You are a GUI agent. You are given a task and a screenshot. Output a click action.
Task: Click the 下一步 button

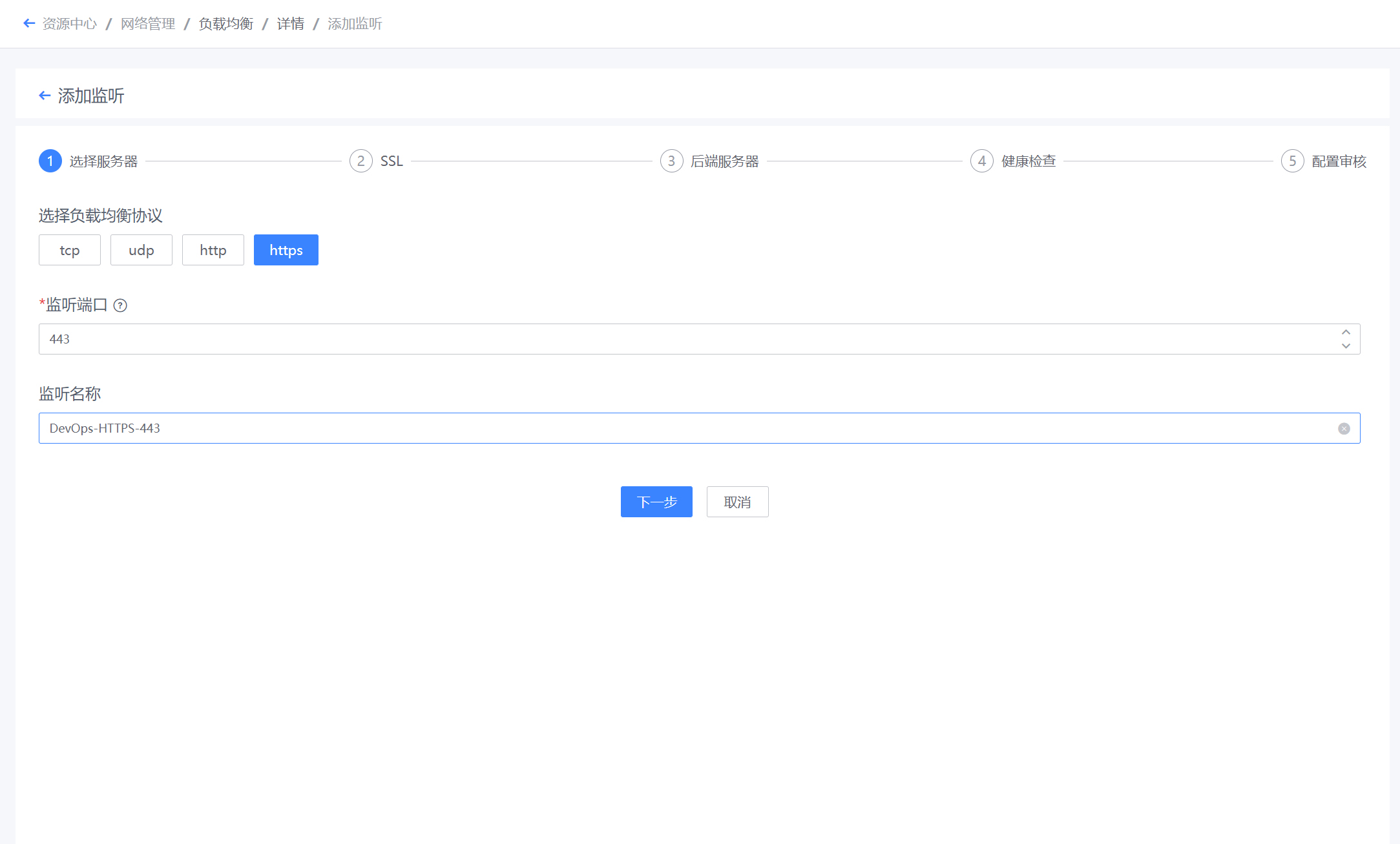656,502
